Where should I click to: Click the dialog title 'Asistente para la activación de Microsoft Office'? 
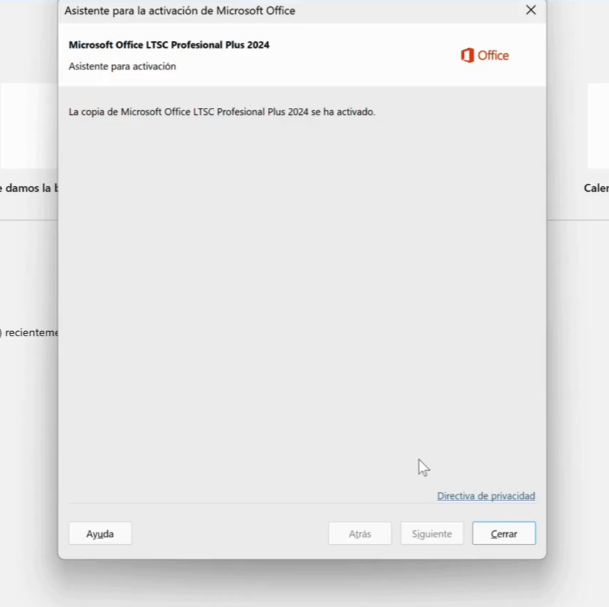180,10
